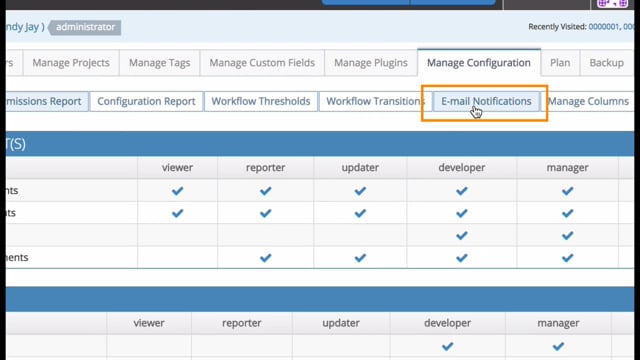Click reporter checkmark in the 'nents' row
The height and width of the screenshot is (360, 640).
[265, 258]
